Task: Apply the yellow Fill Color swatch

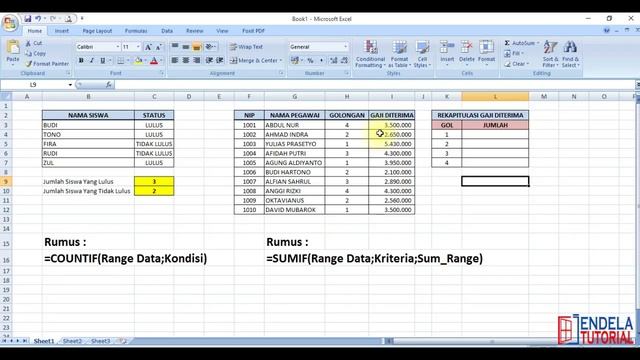Action: tap(138, 60)
